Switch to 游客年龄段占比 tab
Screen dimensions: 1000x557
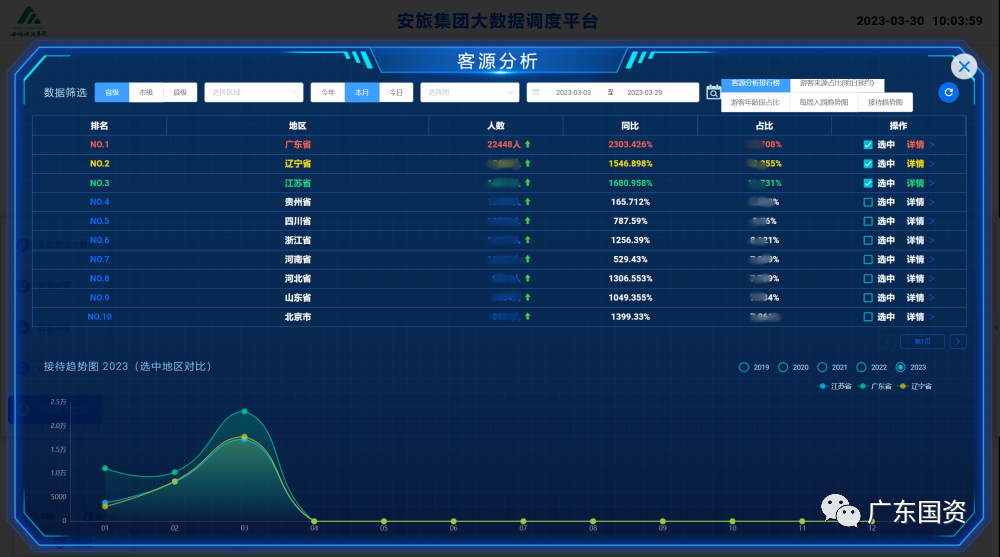(755, 102)
